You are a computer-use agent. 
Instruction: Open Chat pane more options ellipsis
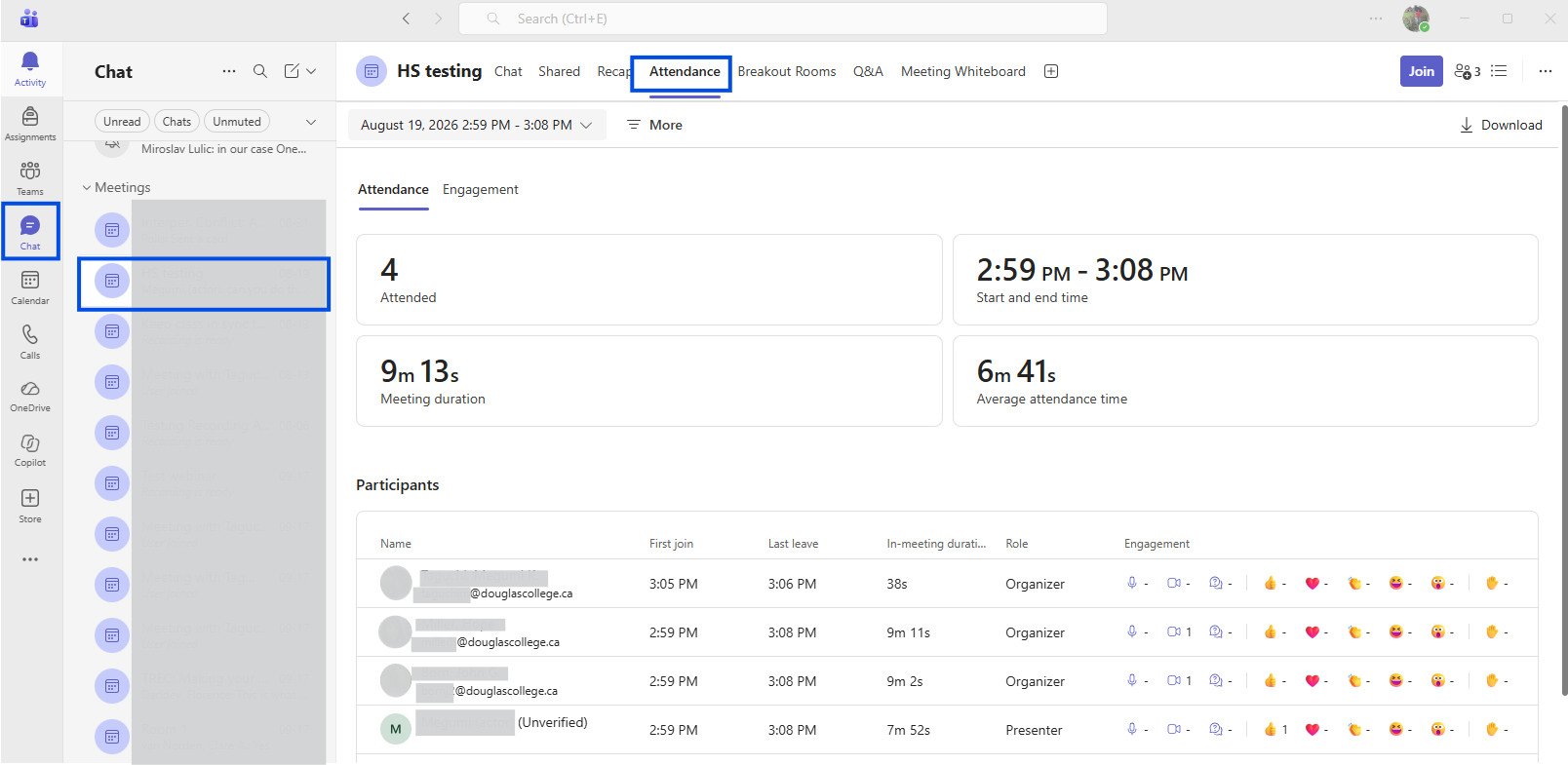point(229,71)
